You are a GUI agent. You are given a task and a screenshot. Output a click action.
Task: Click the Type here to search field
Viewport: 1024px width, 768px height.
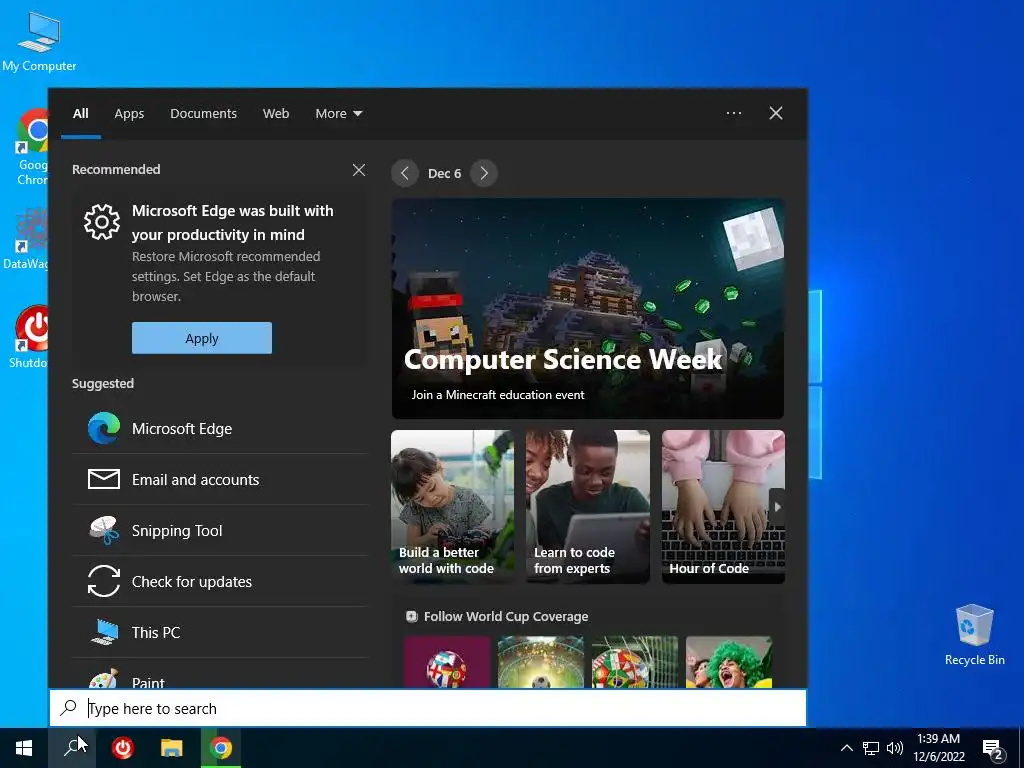428,708
